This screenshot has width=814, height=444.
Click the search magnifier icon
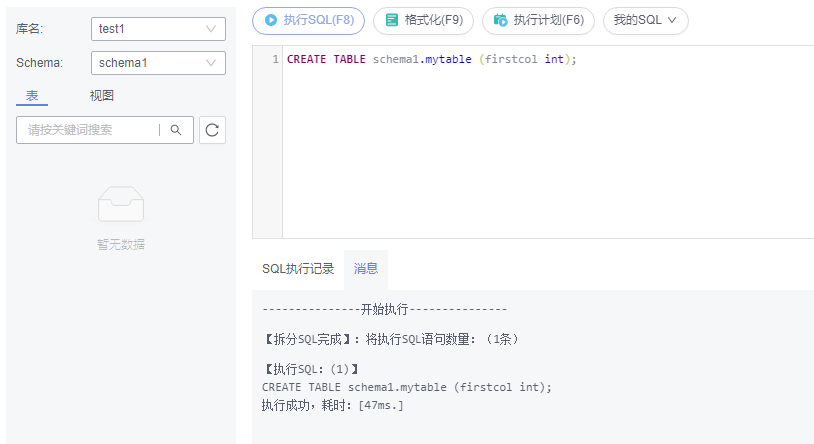tap(176, 130)
